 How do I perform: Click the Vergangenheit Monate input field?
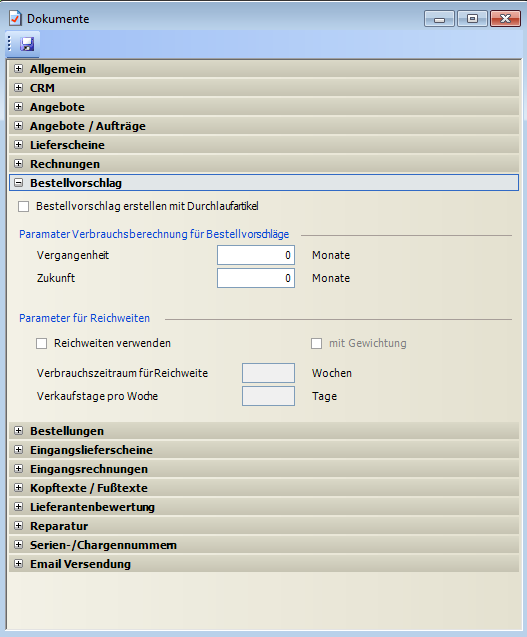(256, 255)
